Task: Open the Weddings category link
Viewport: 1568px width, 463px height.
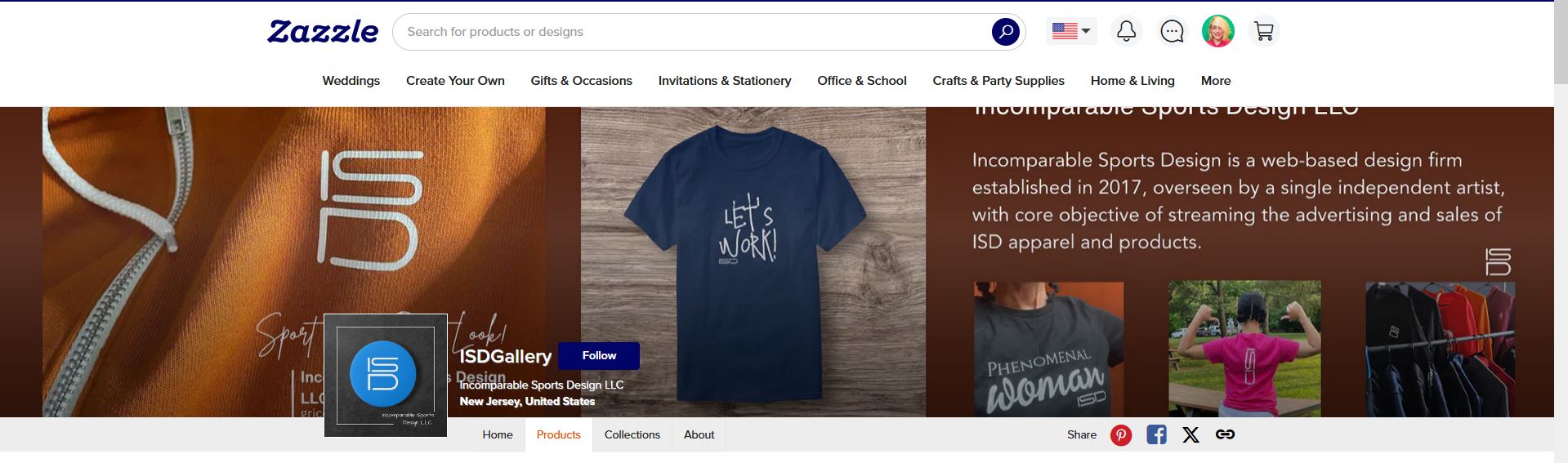Action: pyautogui.click(x=351, y=81)
